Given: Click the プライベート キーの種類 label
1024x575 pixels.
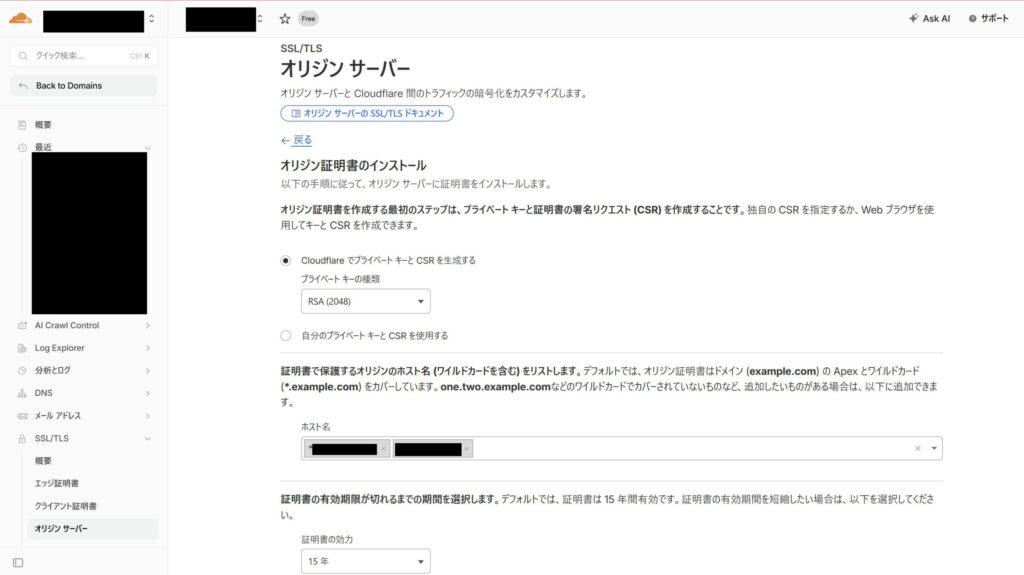Looking at the screenshot, I should [x=340, y=279].
